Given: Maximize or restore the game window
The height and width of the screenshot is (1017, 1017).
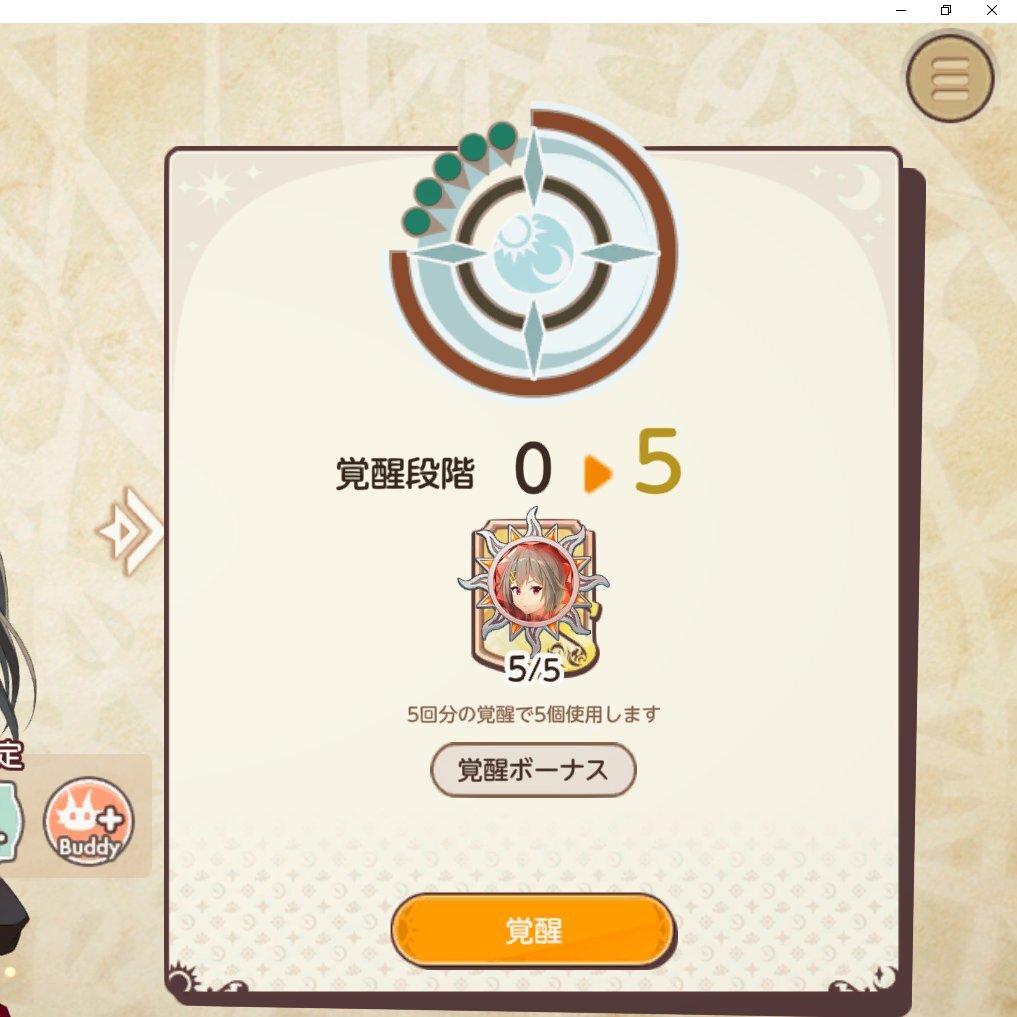Looking at the screenshot, I should (x=946, y=10).
